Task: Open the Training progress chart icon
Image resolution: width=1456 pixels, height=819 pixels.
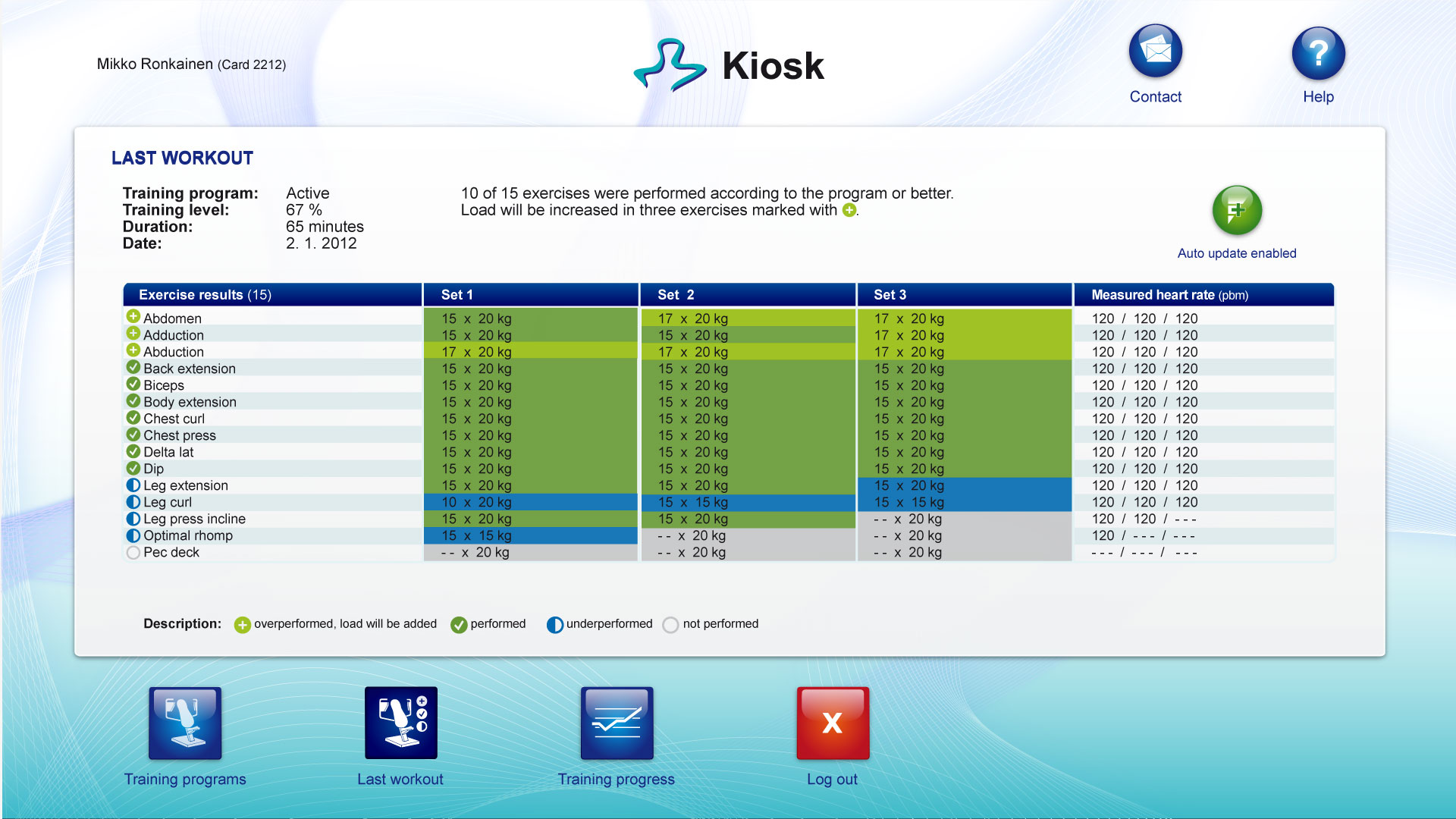Action: 617,723
